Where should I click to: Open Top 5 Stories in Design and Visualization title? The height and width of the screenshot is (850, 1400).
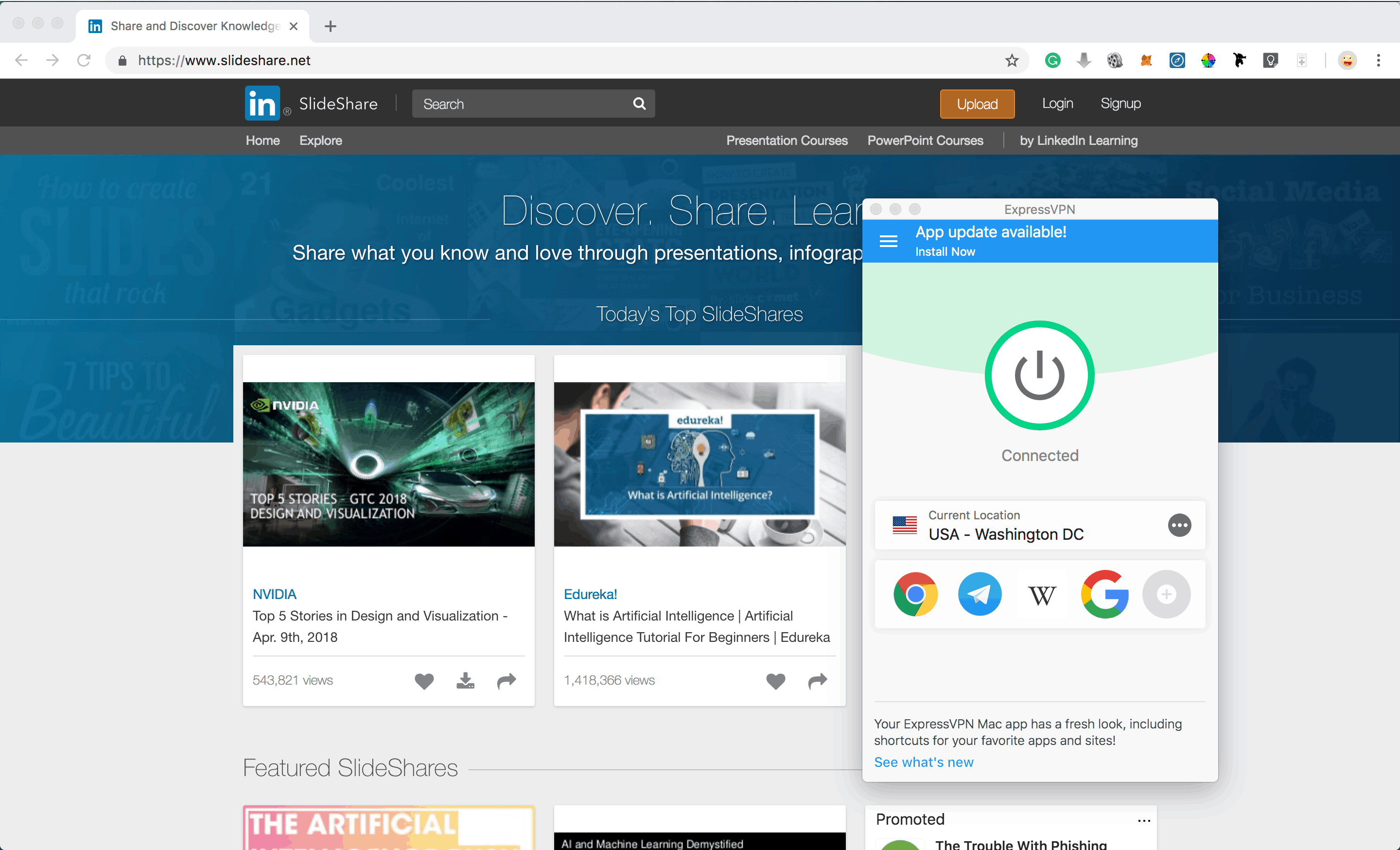click(x=380, y=626)
